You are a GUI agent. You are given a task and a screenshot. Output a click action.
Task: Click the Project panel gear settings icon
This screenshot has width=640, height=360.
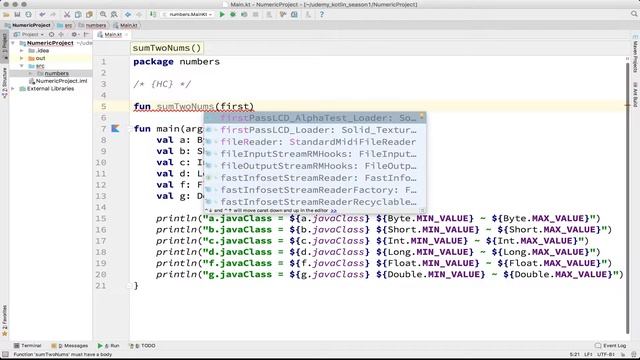(74, 35)
